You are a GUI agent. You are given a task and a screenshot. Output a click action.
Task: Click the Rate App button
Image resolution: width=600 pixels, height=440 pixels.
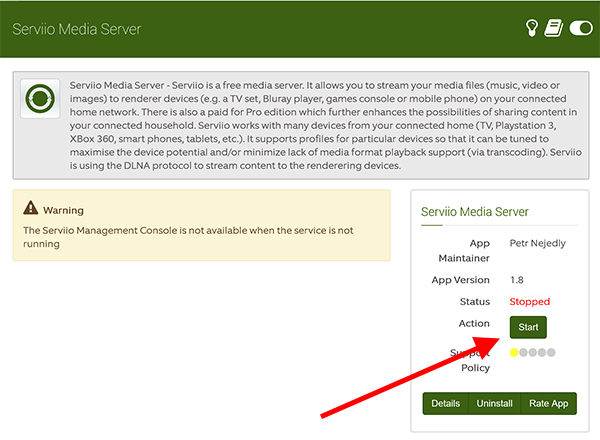coord(548,403)
